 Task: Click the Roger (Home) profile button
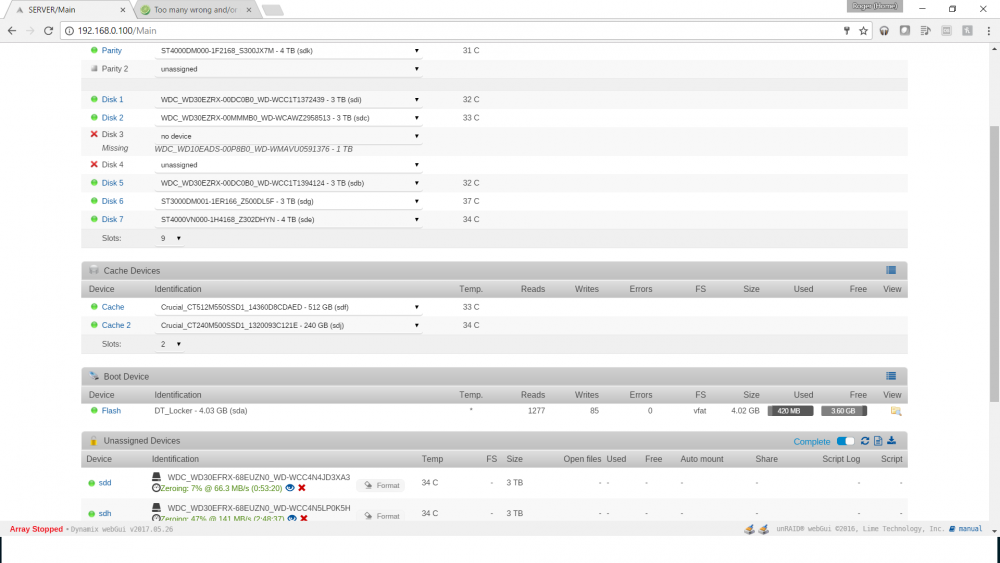(875, 6)
